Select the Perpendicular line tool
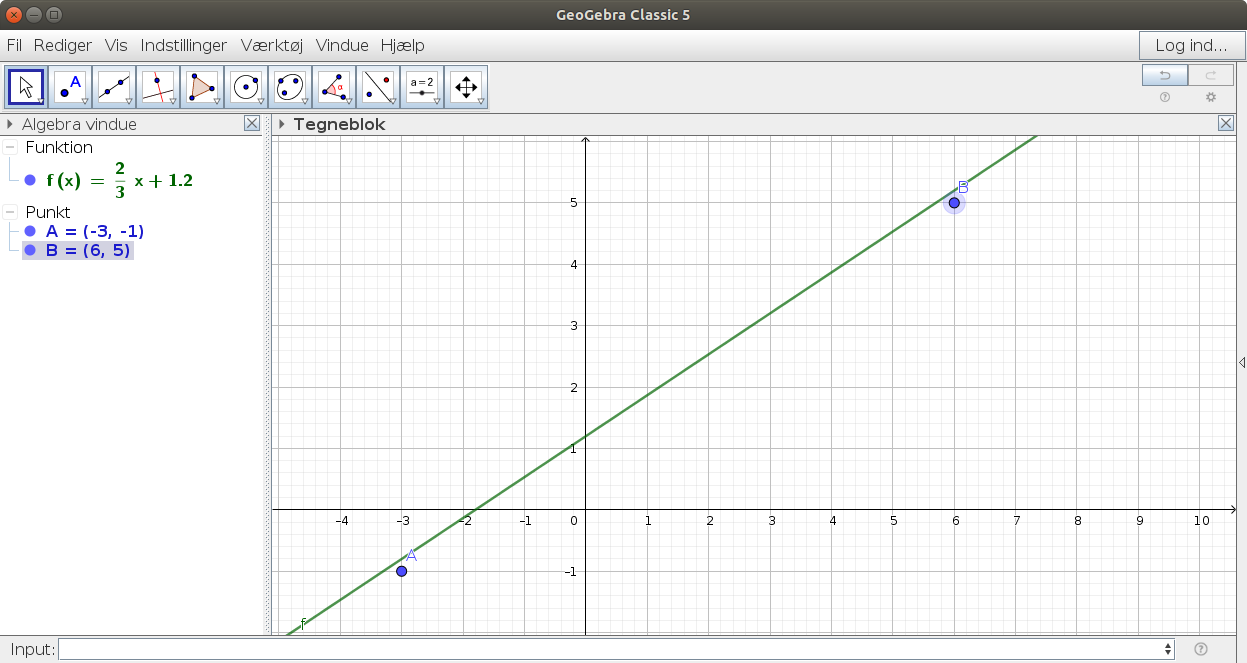Screen dimensions: 1247x663 [158, 87]
